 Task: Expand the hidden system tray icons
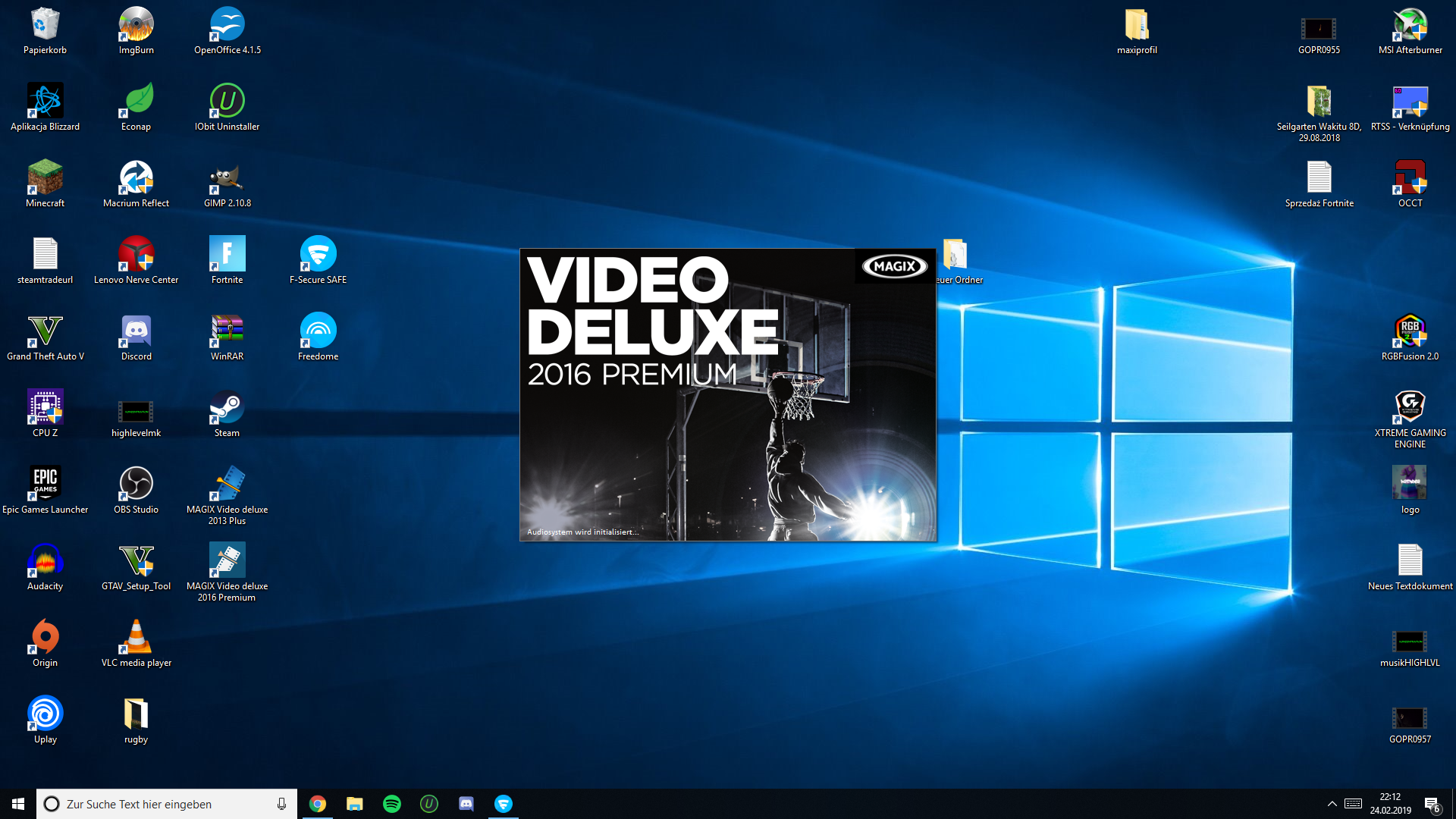coord(1332,804)
